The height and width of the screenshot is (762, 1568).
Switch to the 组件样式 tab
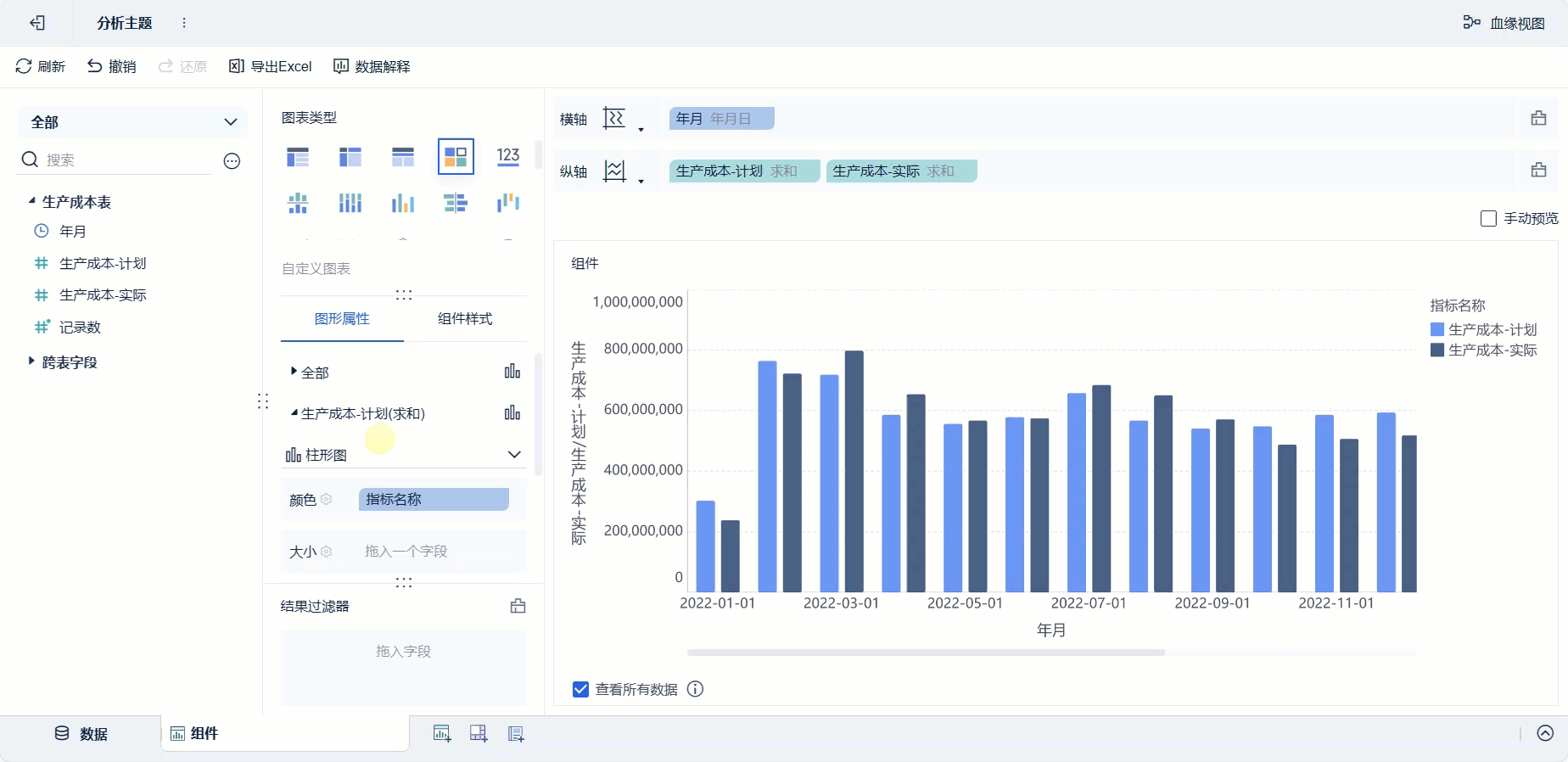coord(464,319)
